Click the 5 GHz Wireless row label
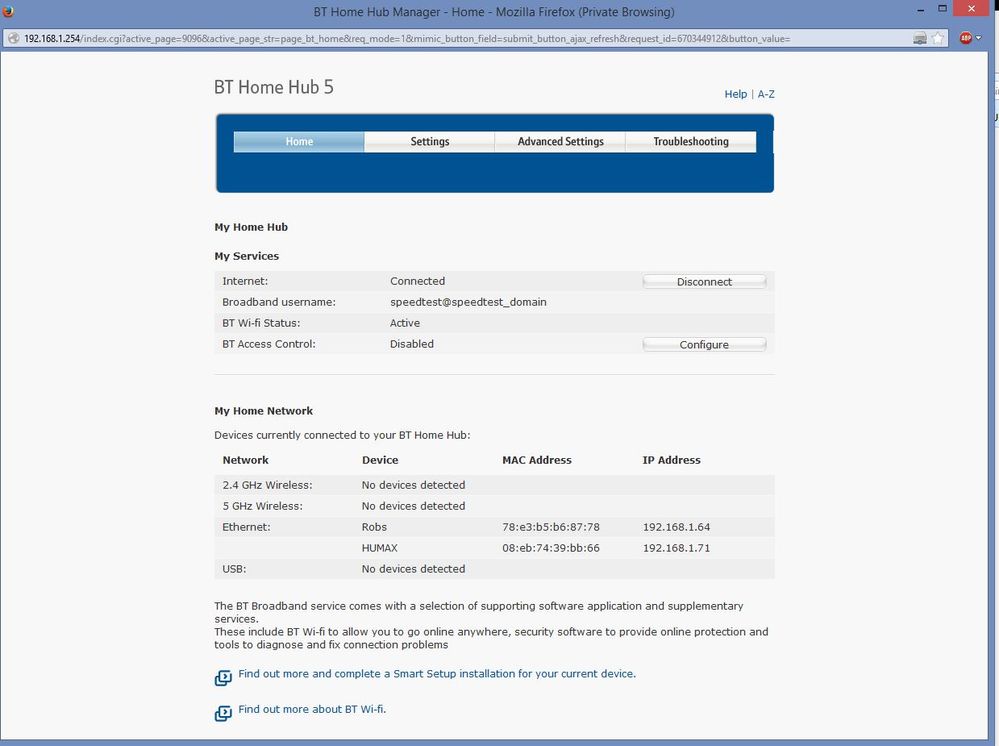The image size is (999, 746). click(262, 506)
